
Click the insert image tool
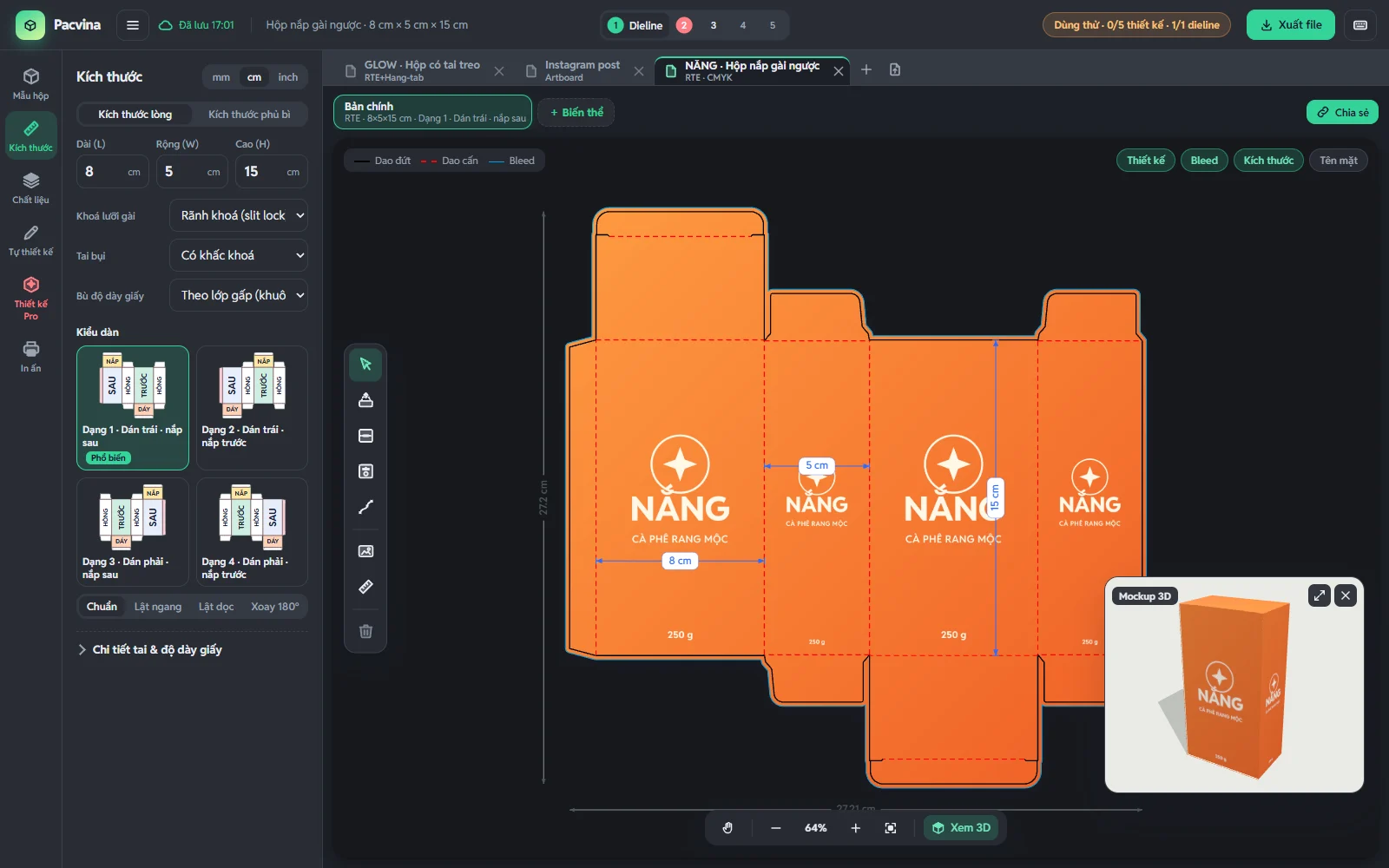(x=365, y=551)
